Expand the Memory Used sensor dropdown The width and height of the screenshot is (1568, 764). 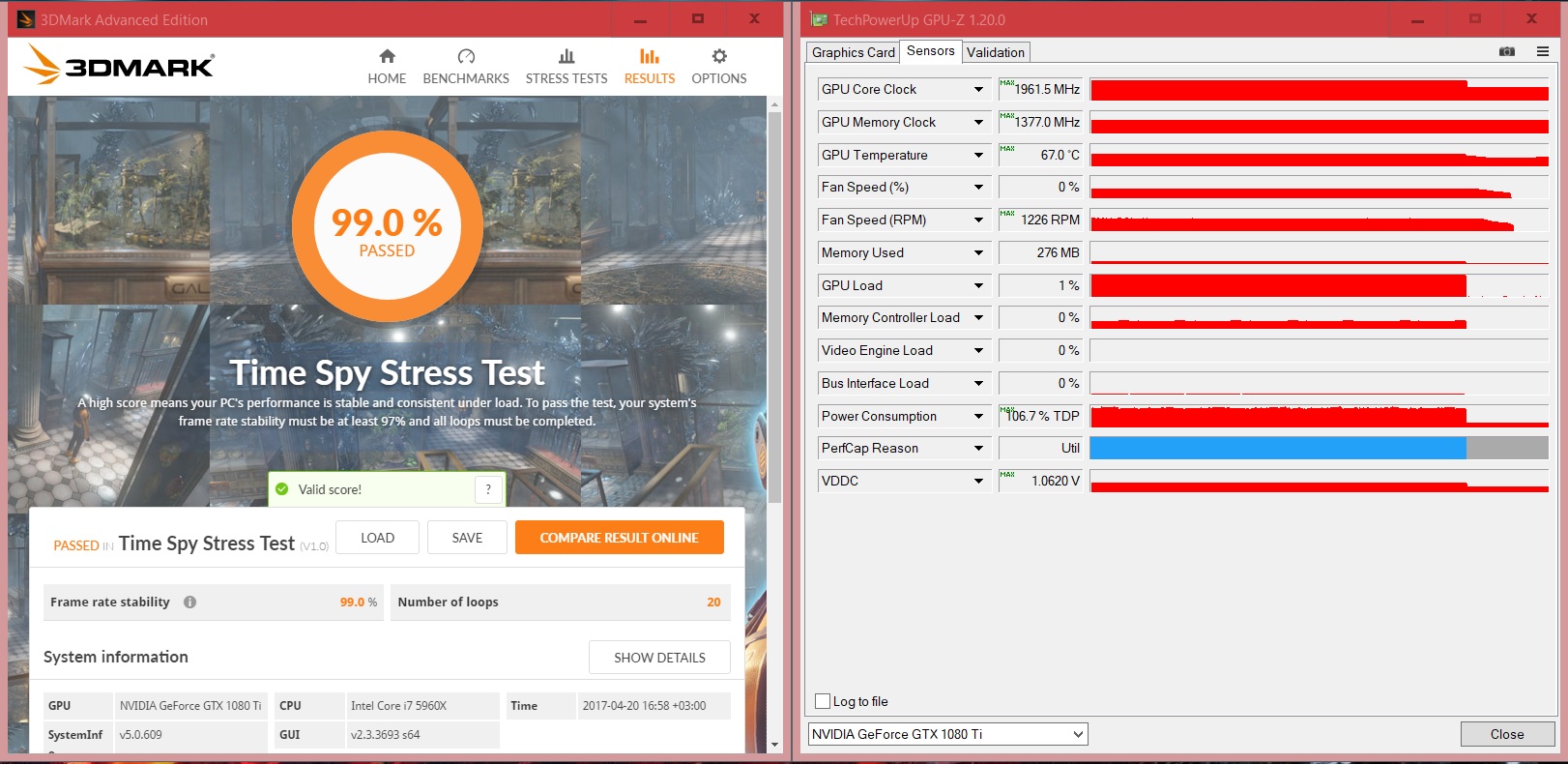tap(978, 252)
